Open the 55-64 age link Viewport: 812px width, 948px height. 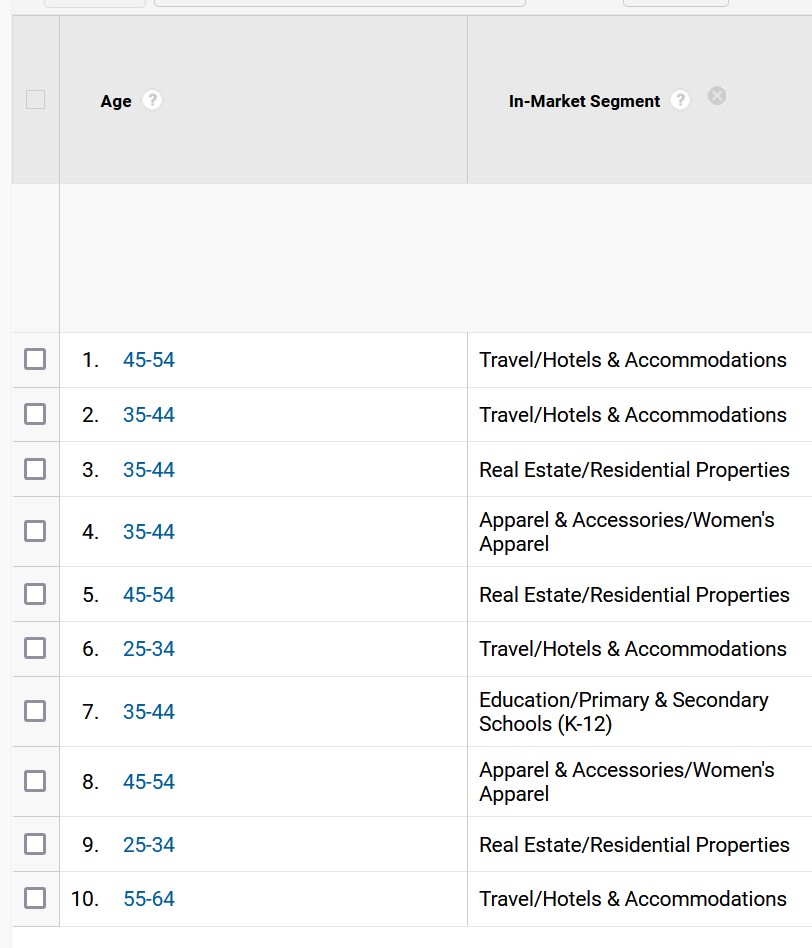[x=149, y=898]
